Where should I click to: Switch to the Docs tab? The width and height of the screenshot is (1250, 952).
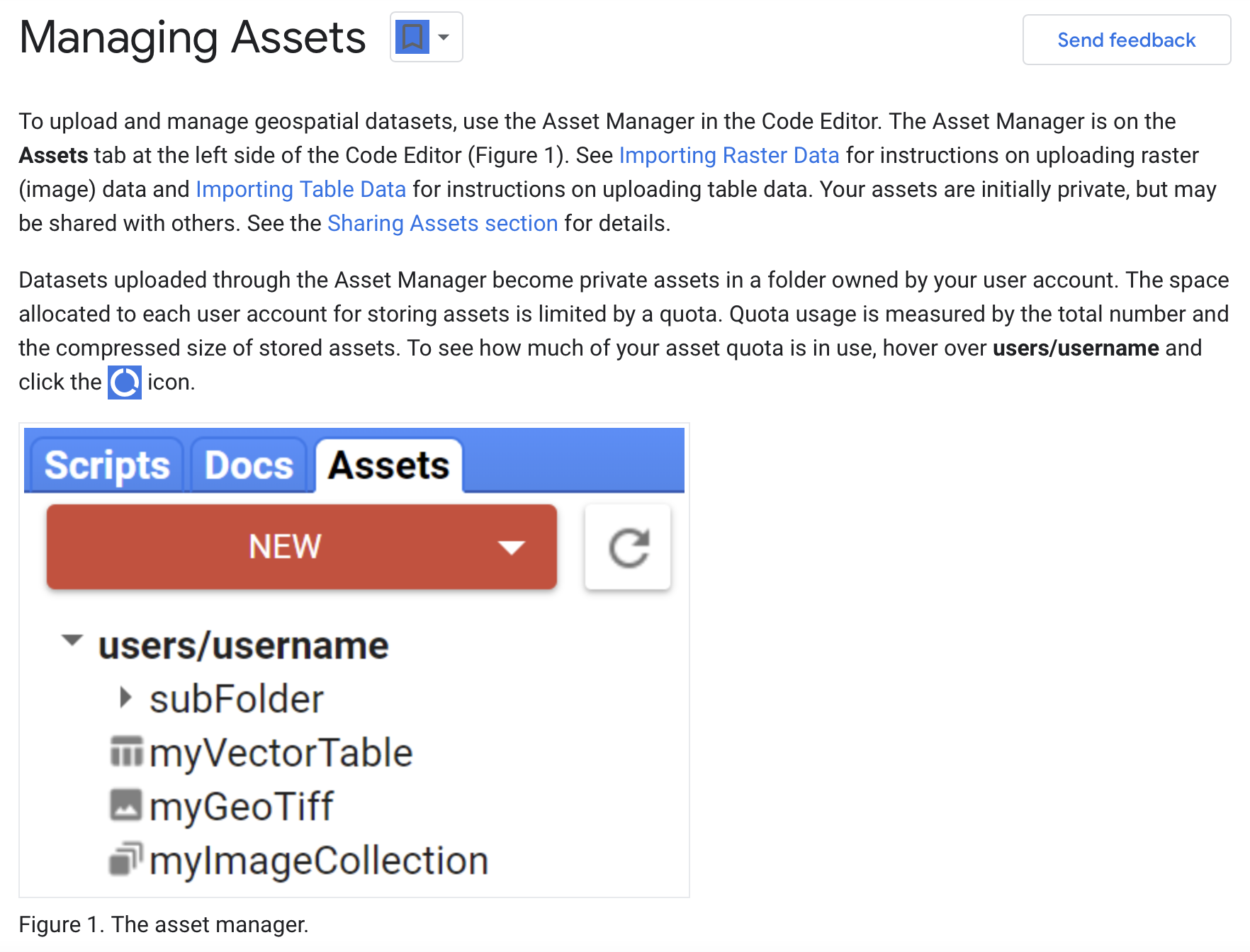coord(249,465)
